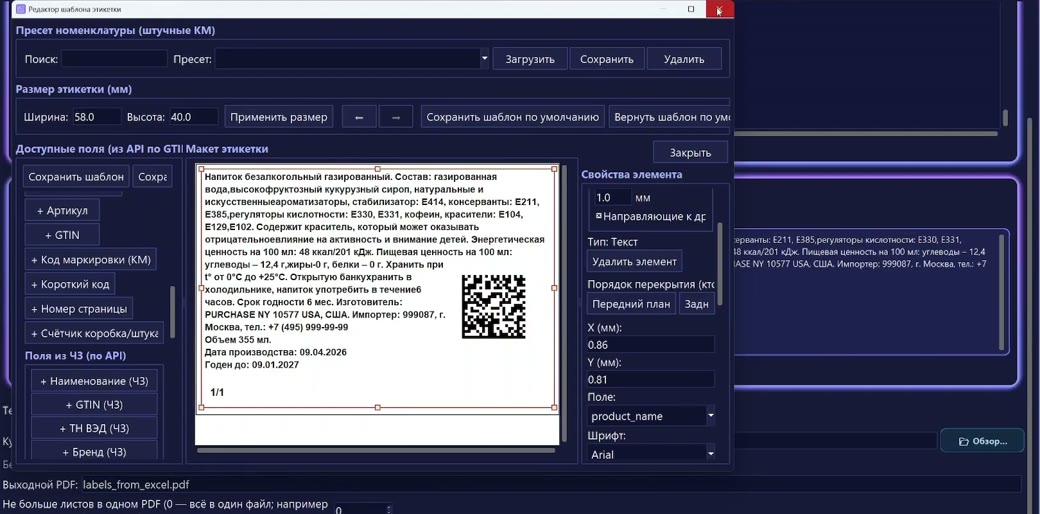Click the 1.0 мм value field
The width and height of the screenshot is (1040, 514).
pyautogui.click(x=613, y=197)
